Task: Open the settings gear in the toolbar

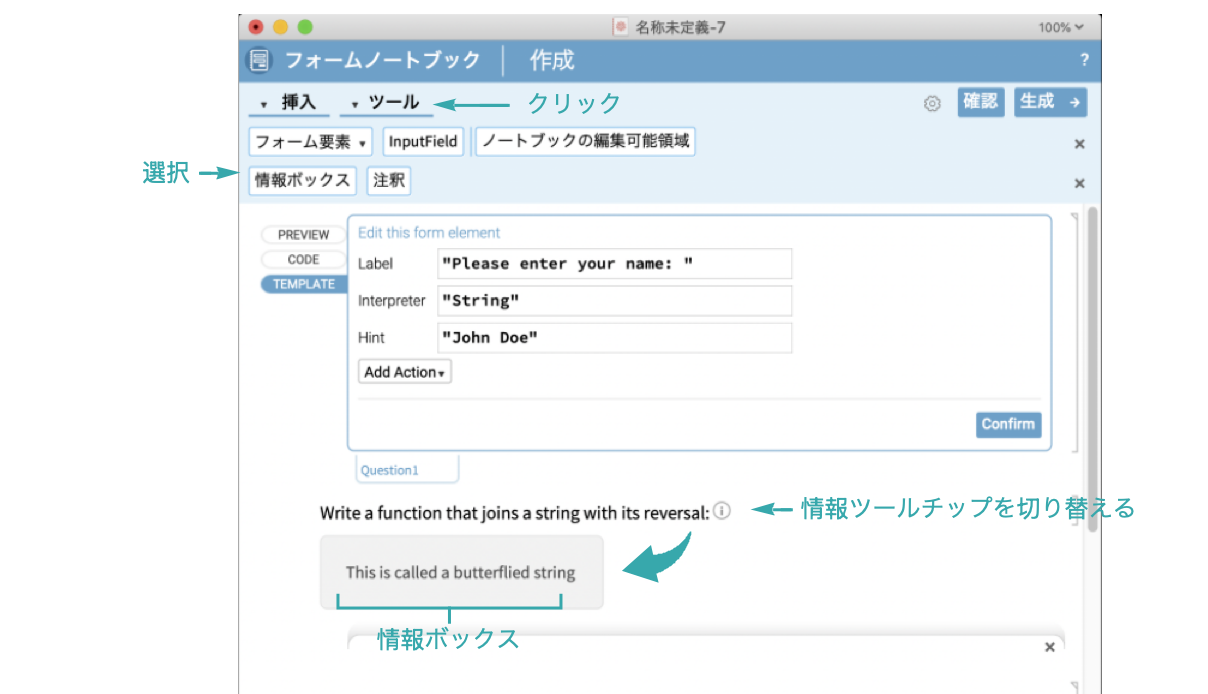Action: click(x=932, y=102)
